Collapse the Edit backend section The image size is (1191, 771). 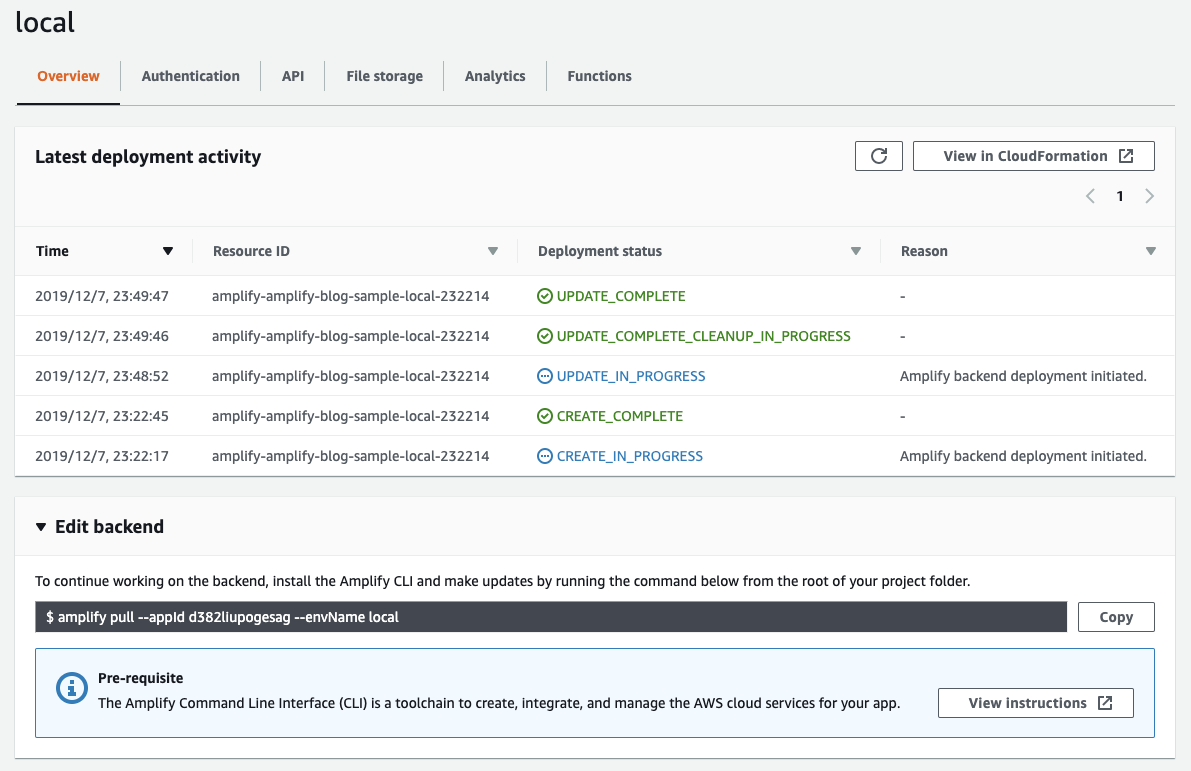pyautogui.click(x=41, y=527)
